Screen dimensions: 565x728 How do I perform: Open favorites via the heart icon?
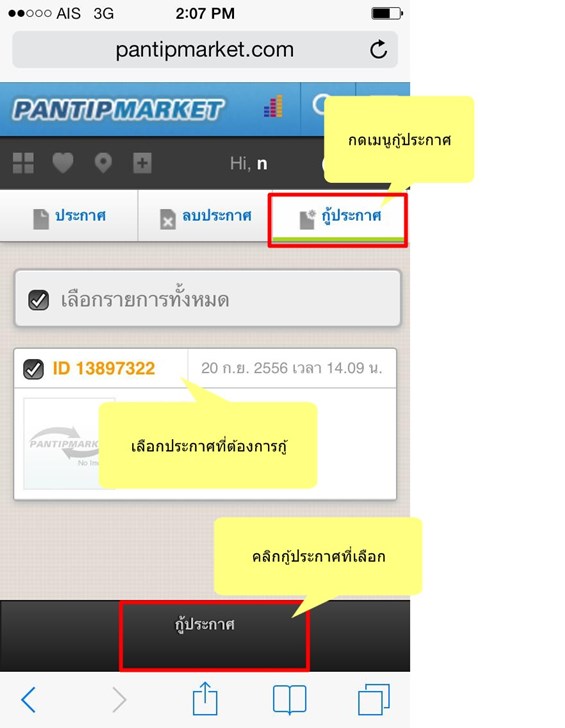tap(63, 163)
